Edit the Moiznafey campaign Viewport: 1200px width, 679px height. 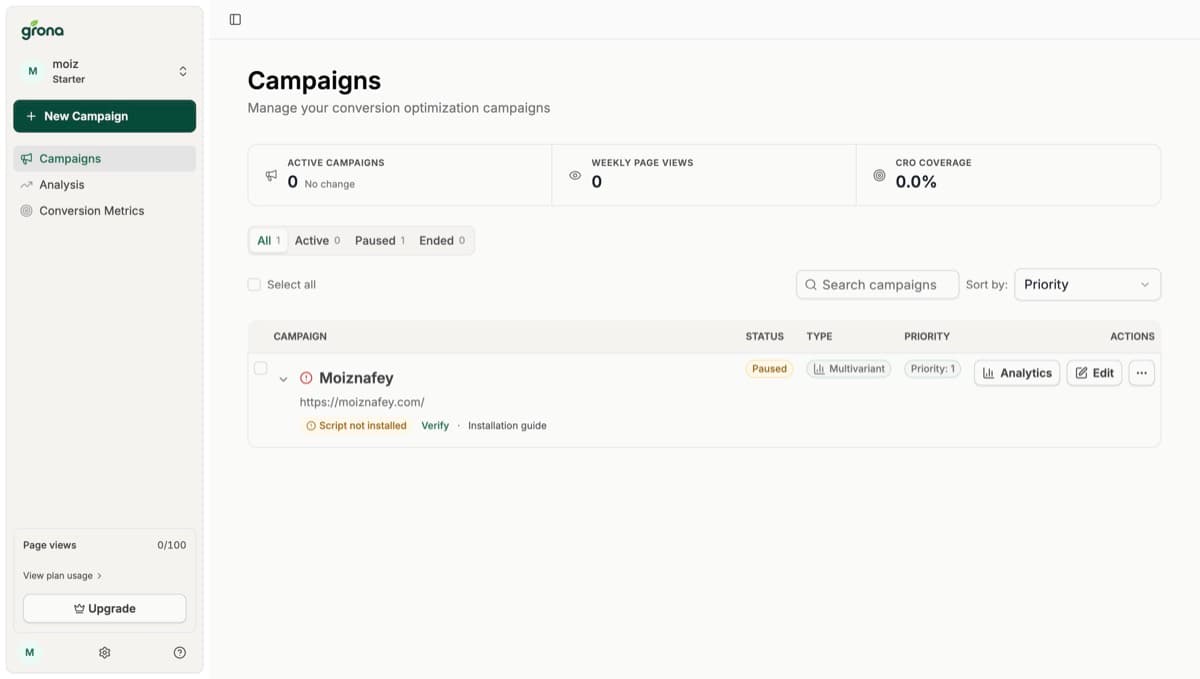coord(1094,373)
